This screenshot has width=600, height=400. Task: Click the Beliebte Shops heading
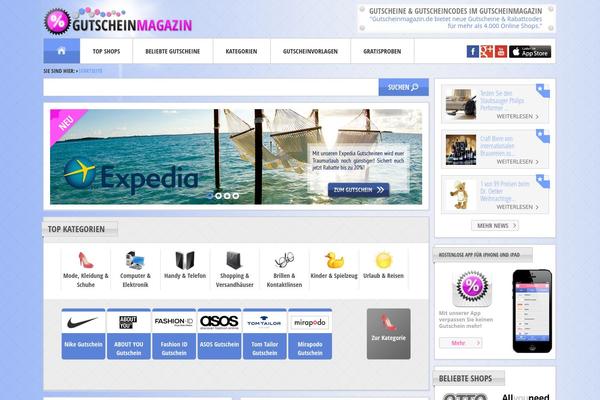pyautogui.click(x=465, y=379)
